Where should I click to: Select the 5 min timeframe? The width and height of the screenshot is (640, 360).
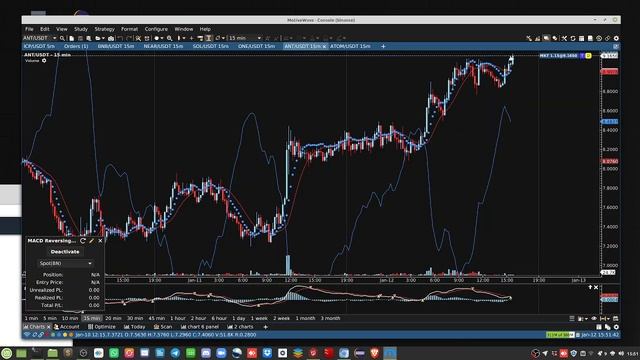(50, 318)
